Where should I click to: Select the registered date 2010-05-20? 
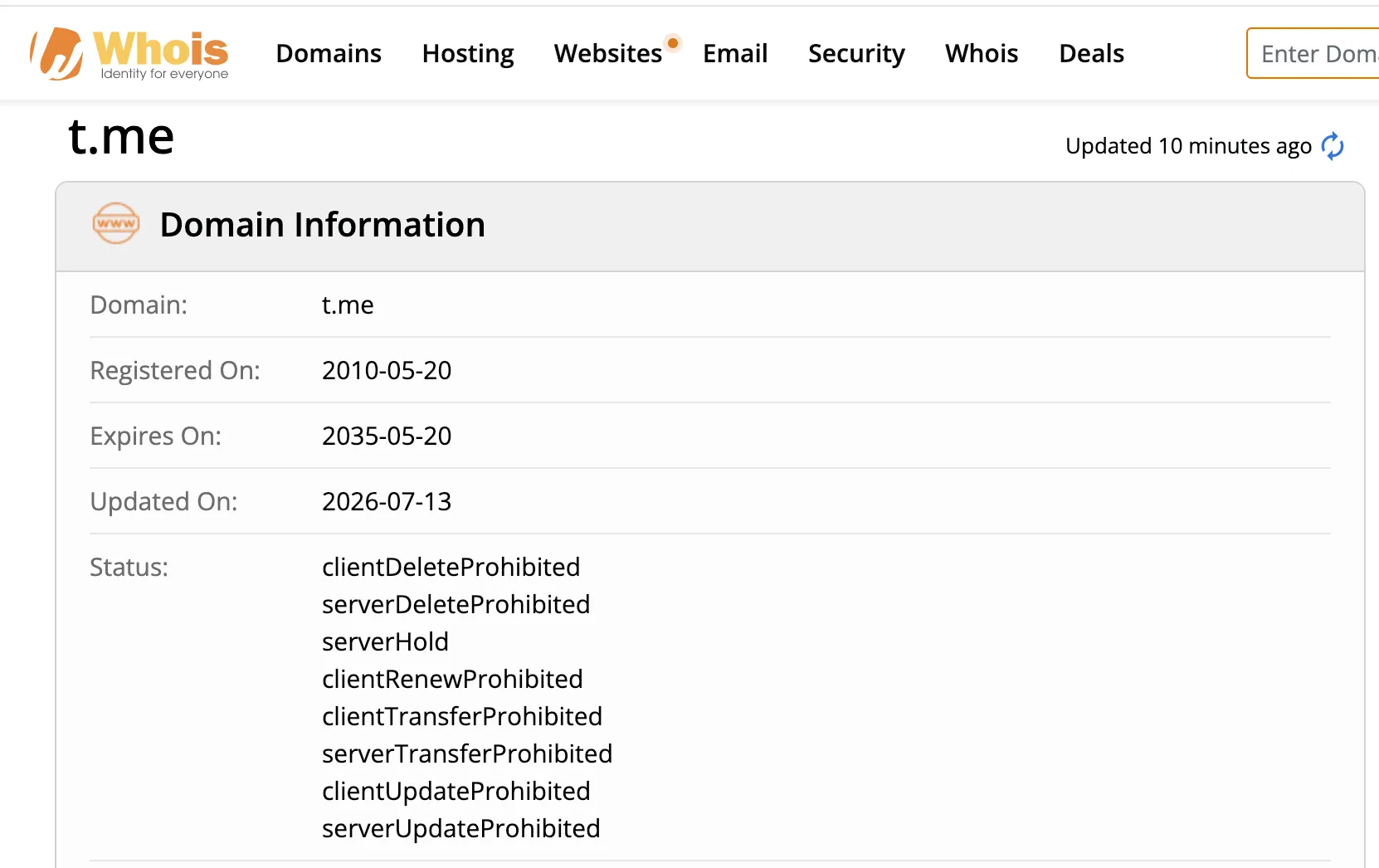[x=387, y=371]
